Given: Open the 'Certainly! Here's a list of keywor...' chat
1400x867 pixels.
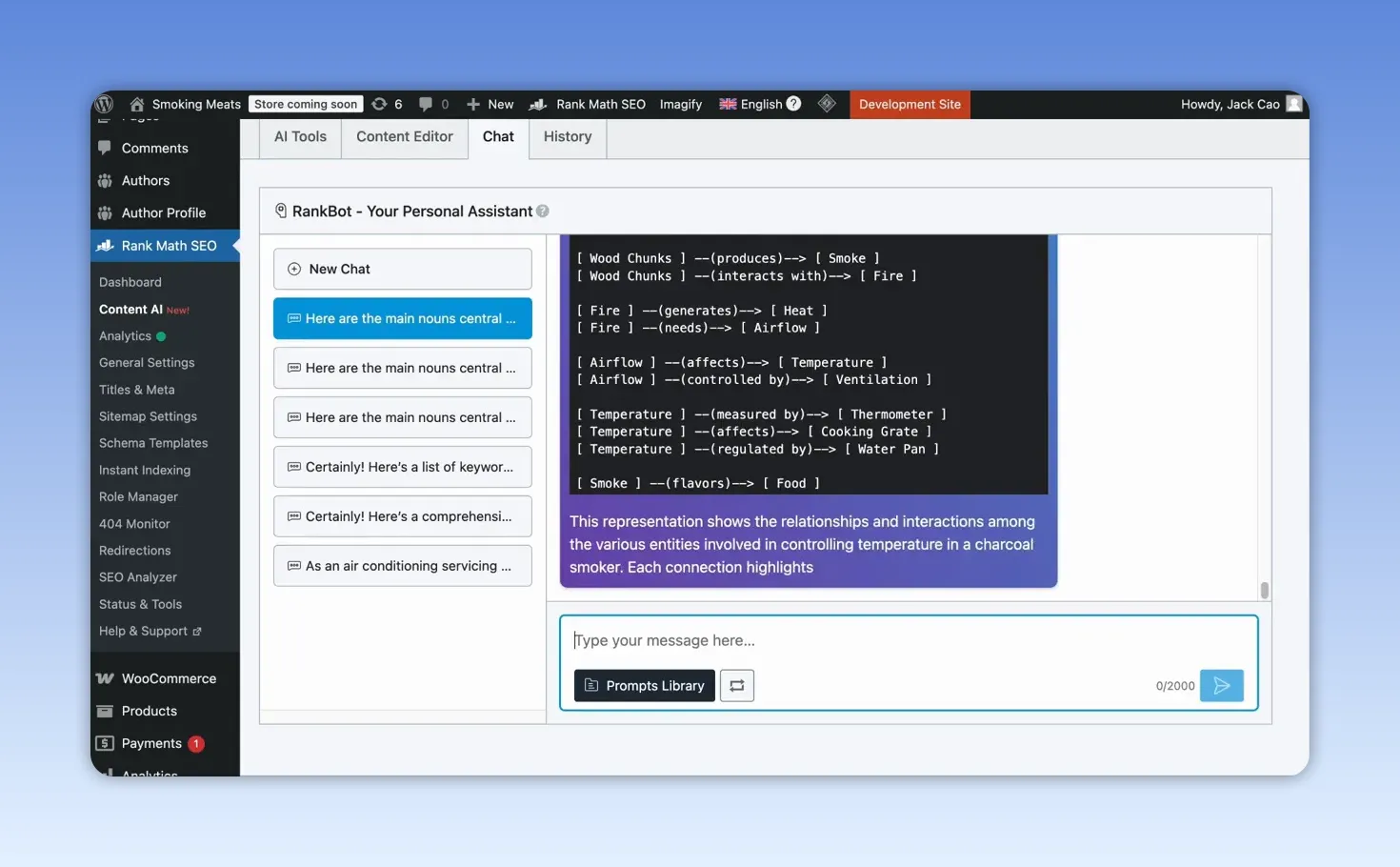Looking at the screenshot, I should (403, 467).
